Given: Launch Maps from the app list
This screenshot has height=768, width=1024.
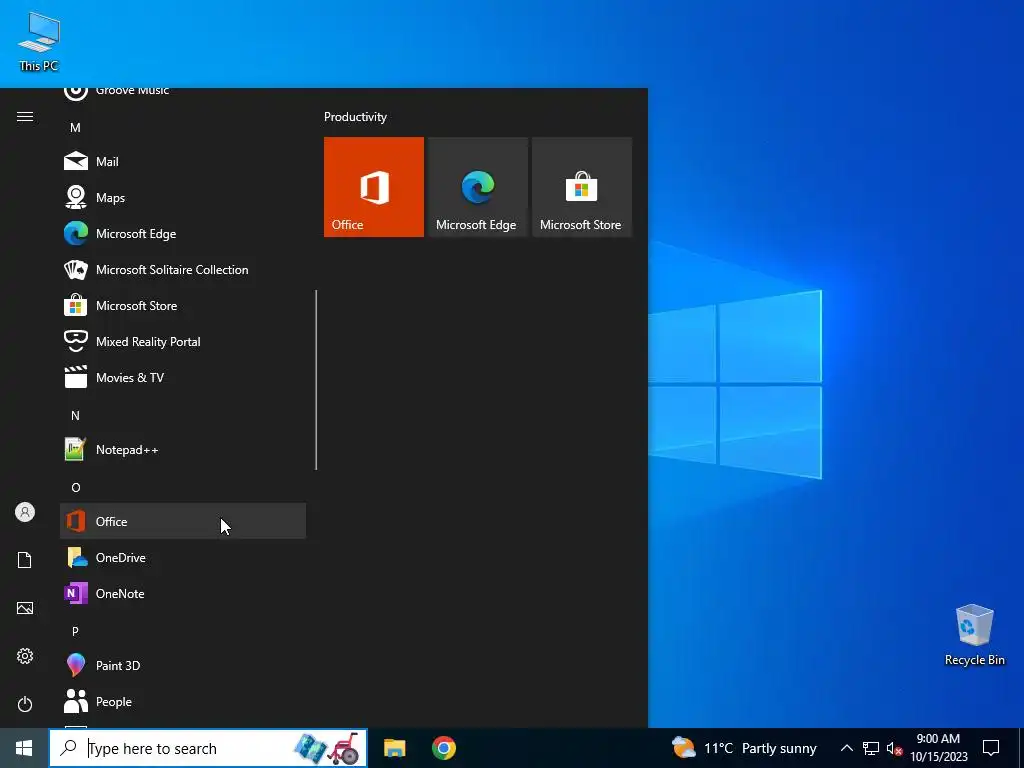Looking at the screenshot, I should click(183, 197).
